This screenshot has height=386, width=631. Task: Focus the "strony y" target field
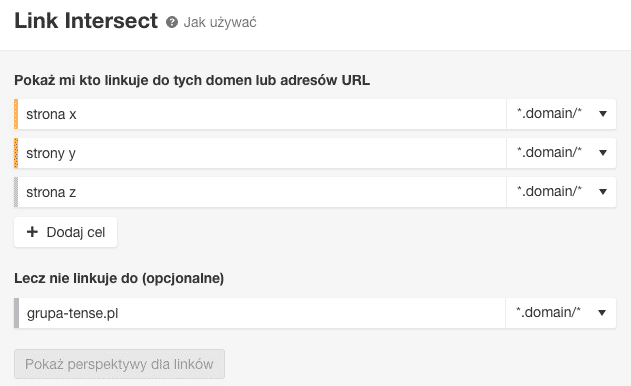pos(262,153)
